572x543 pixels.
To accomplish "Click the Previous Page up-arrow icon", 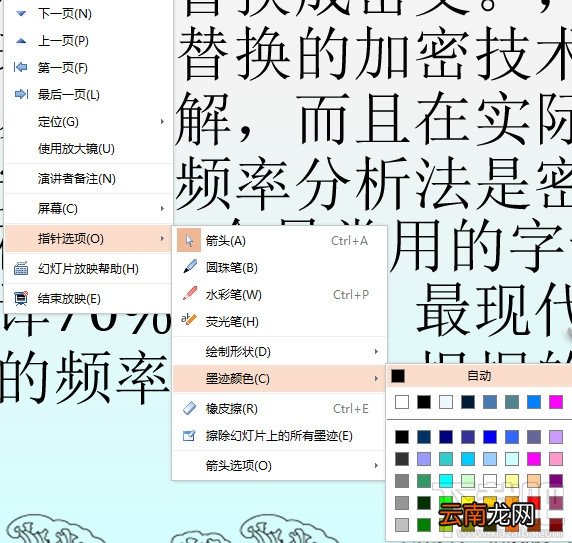I will click(x=21, y=41).
